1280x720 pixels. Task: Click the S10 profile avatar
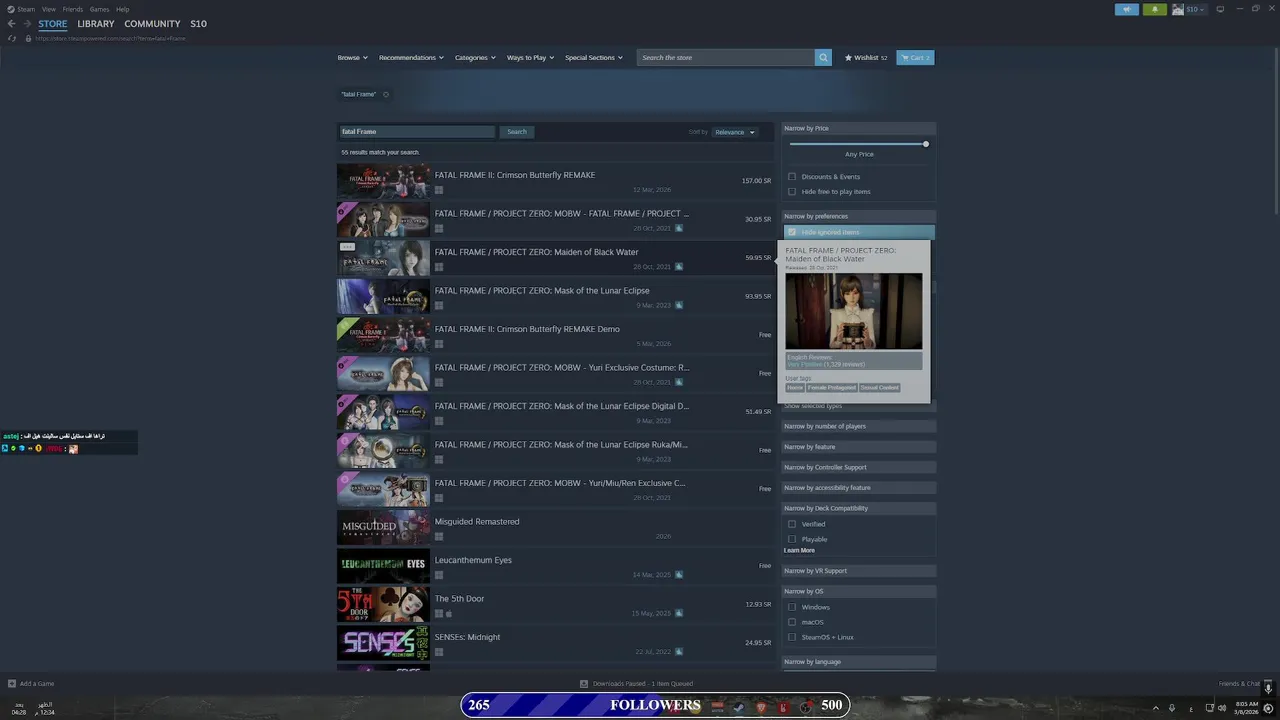[1178, 9]
